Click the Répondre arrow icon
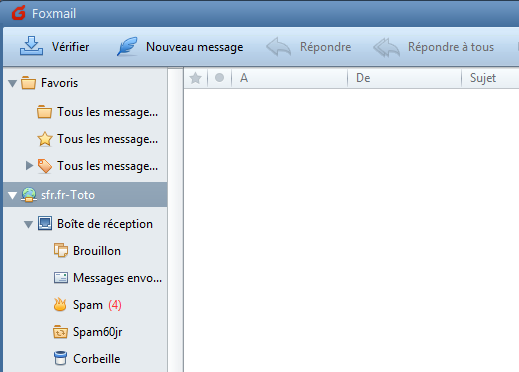 click(x=279, y=47)
